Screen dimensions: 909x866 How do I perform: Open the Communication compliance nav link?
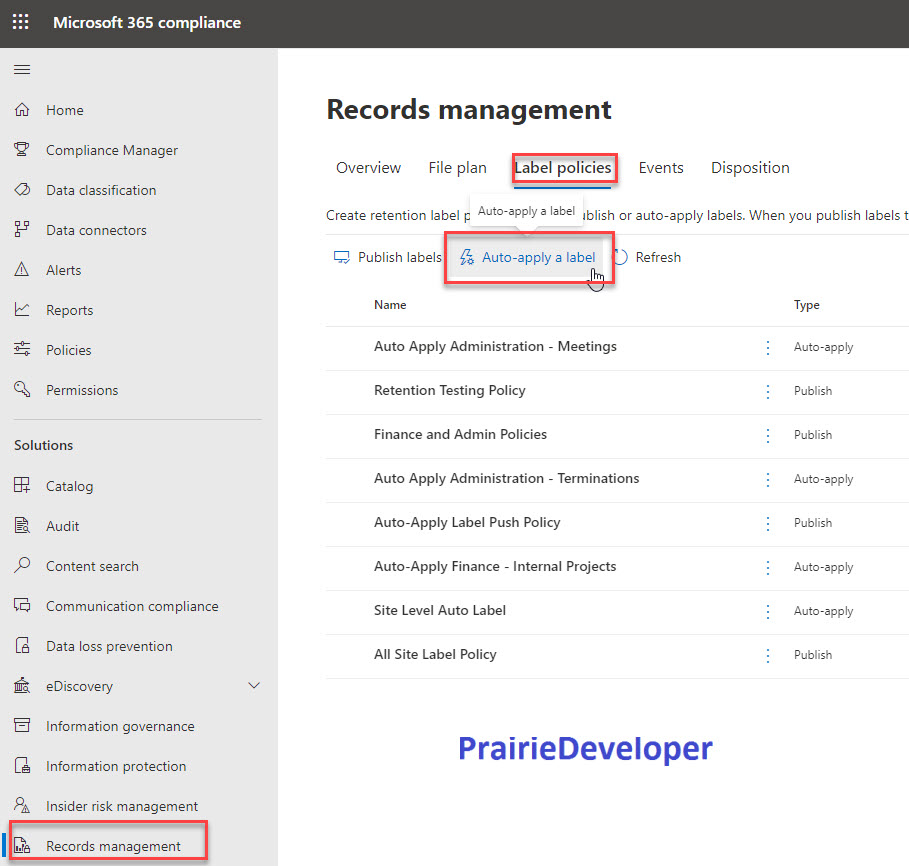tap(132, 606)
